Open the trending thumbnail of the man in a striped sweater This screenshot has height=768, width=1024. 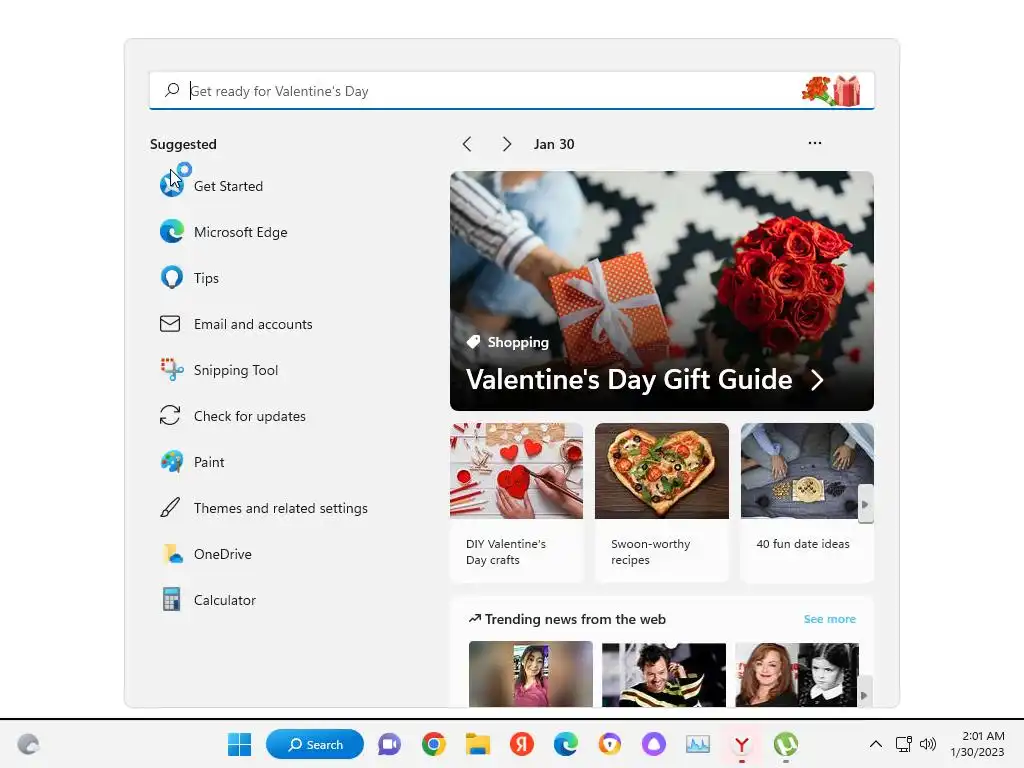[x=664, y=674]
